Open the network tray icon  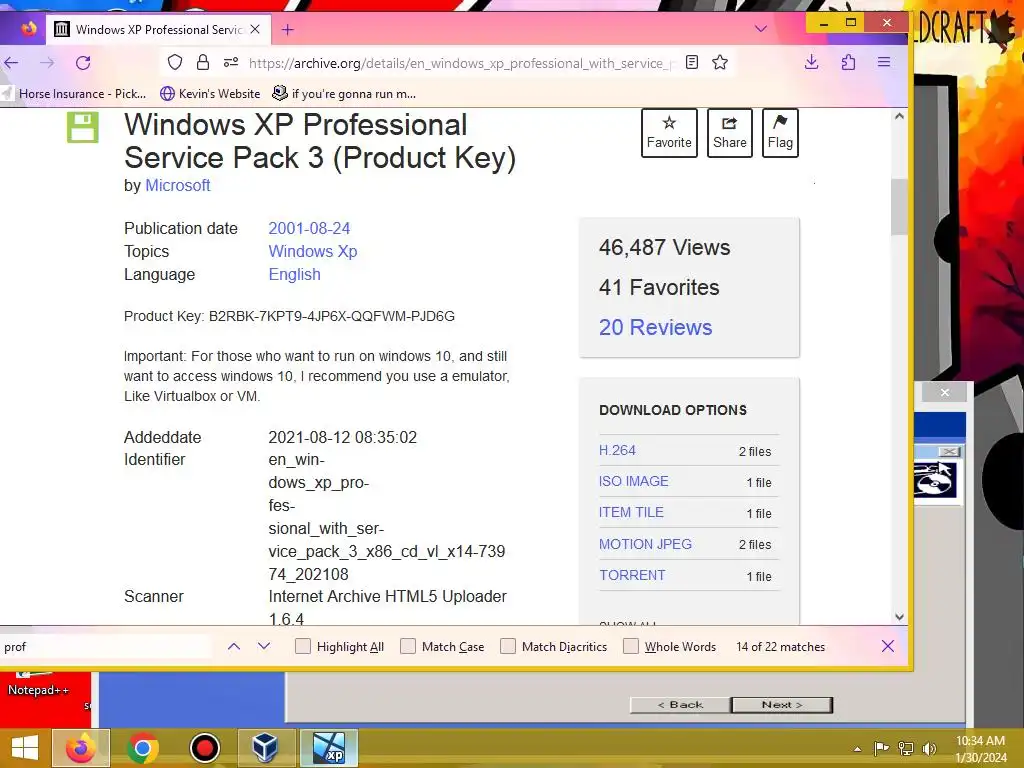point(906,748)
